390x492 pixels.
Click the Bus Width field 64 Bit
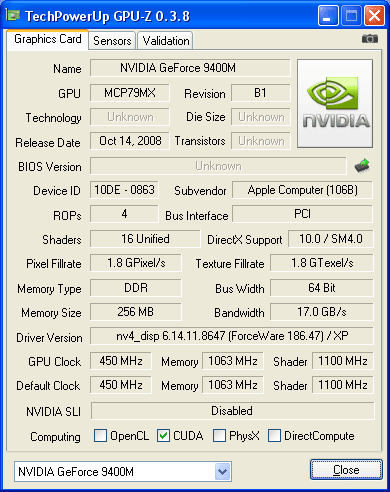pyautogui.click(x=322, y=288)
